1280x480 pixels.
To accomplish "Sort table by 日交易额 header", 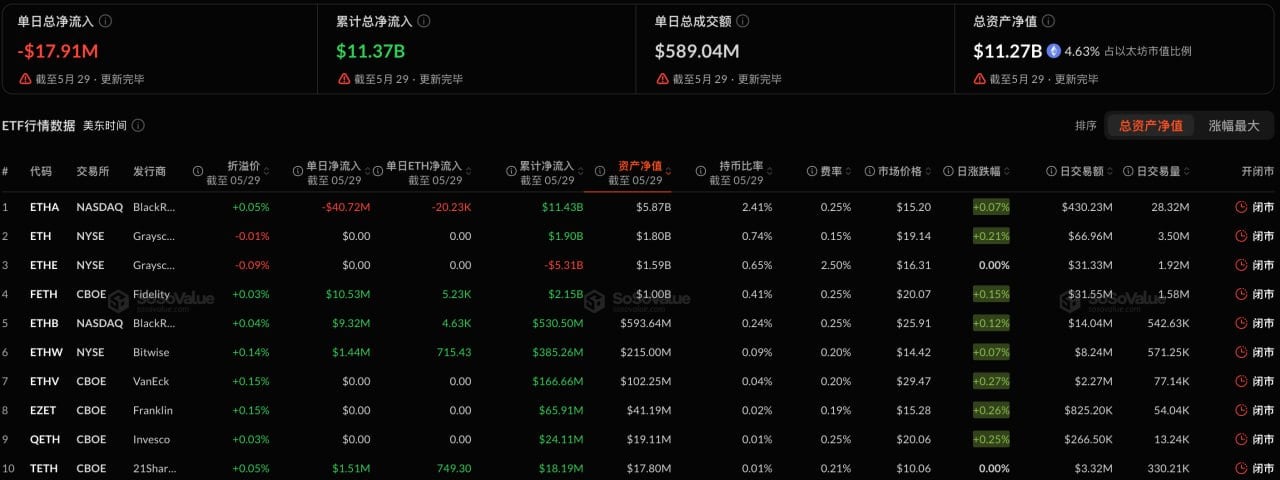I will tap(1084, 171).
